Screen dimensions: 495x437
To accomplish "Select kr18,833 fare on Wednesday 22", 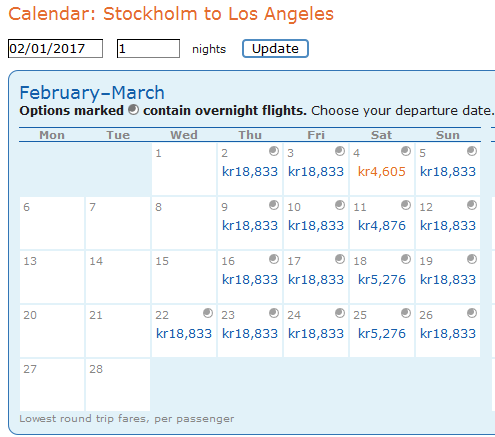I will pyautogui.click(x=184, y=334).
